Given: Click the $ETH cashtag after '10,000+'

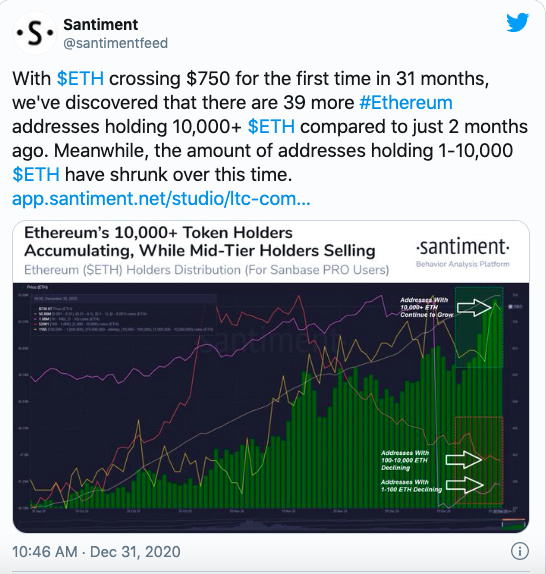Looking at the screenshot, I should click(x=271, y=127).
